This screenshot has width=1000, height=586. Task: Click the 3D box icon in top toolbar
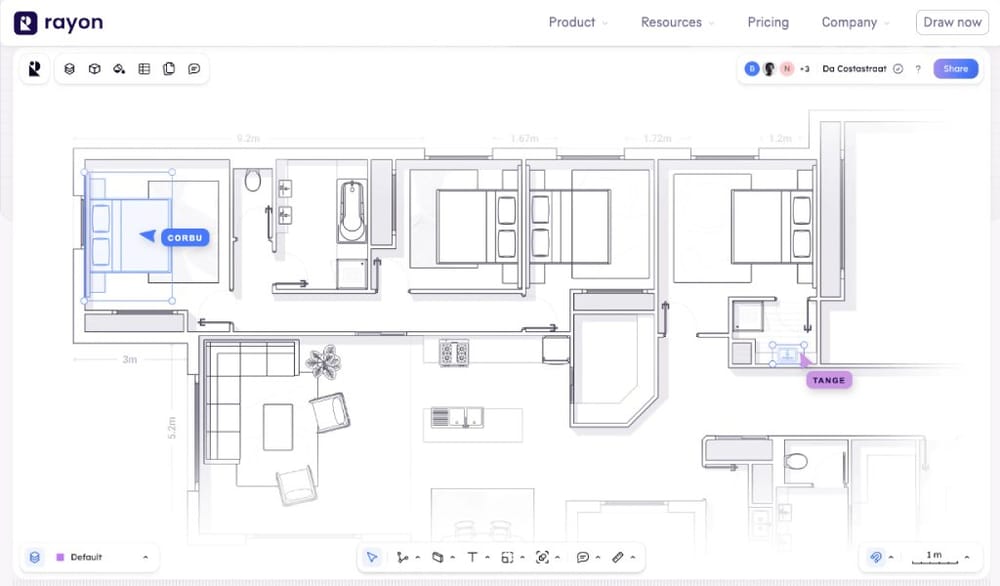click(x=94, y=68)
